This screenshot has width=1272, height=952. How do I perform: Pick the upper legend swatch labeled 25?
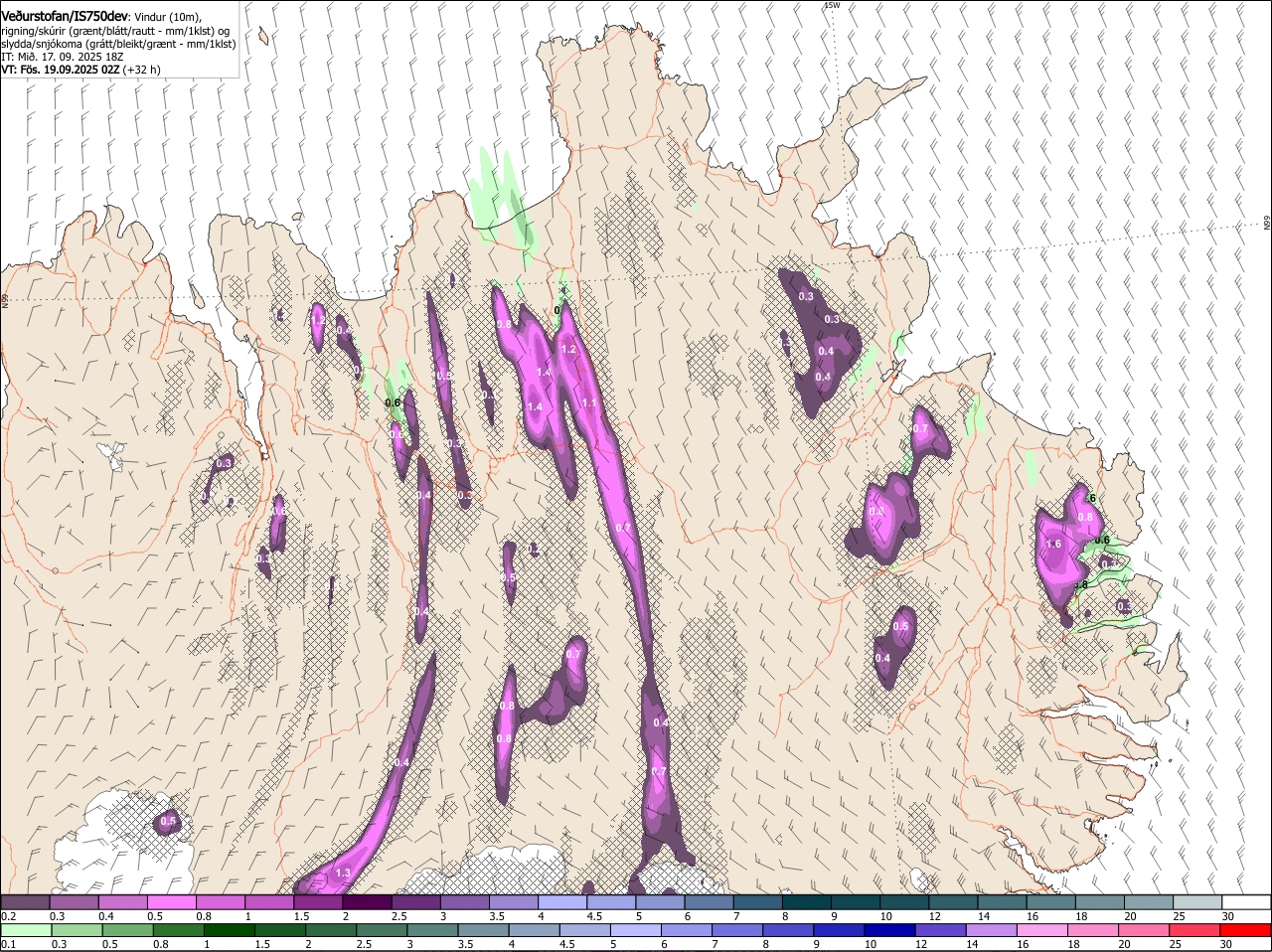tap(1198, 901)
